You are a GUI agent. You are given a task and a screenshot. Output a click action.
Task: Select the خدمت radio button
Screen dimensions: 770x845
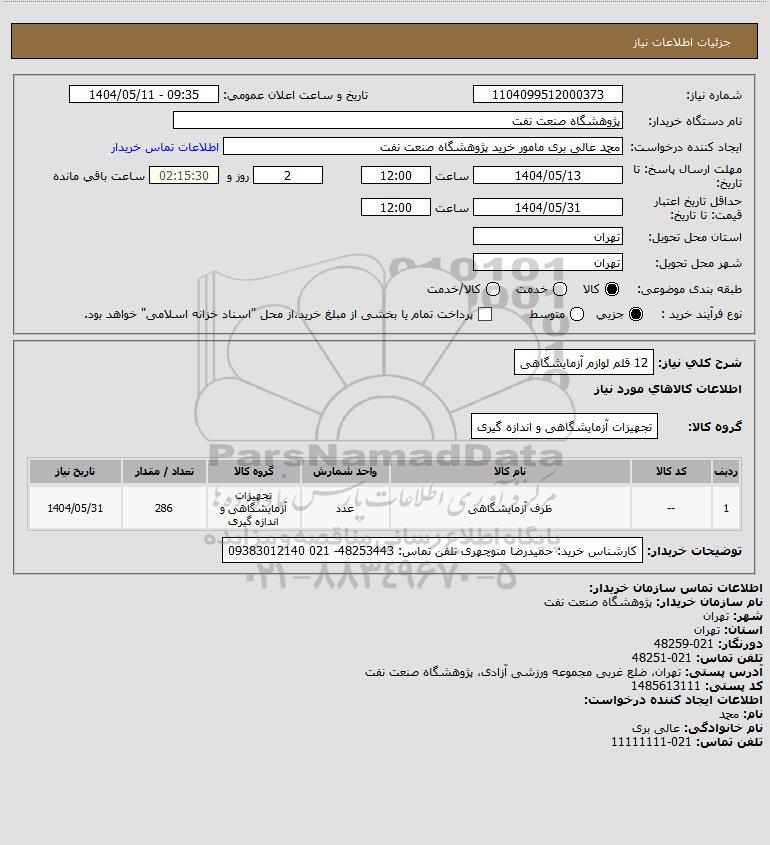pyautogui.click(x=560, y=289)
